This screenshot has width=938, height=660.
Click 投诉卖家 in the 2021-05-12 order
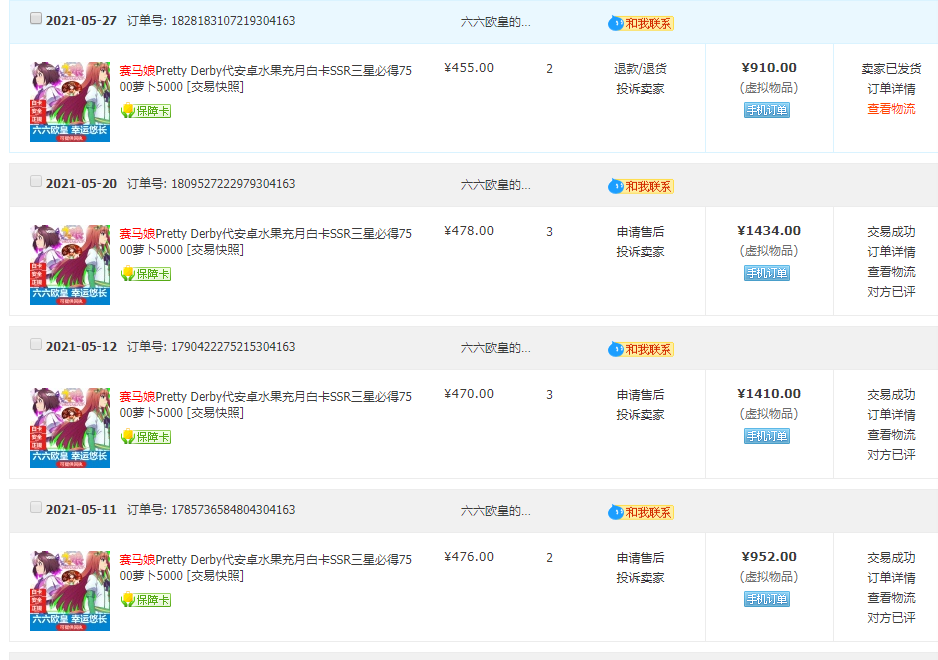pyautogui.click(x=640, y=415)
